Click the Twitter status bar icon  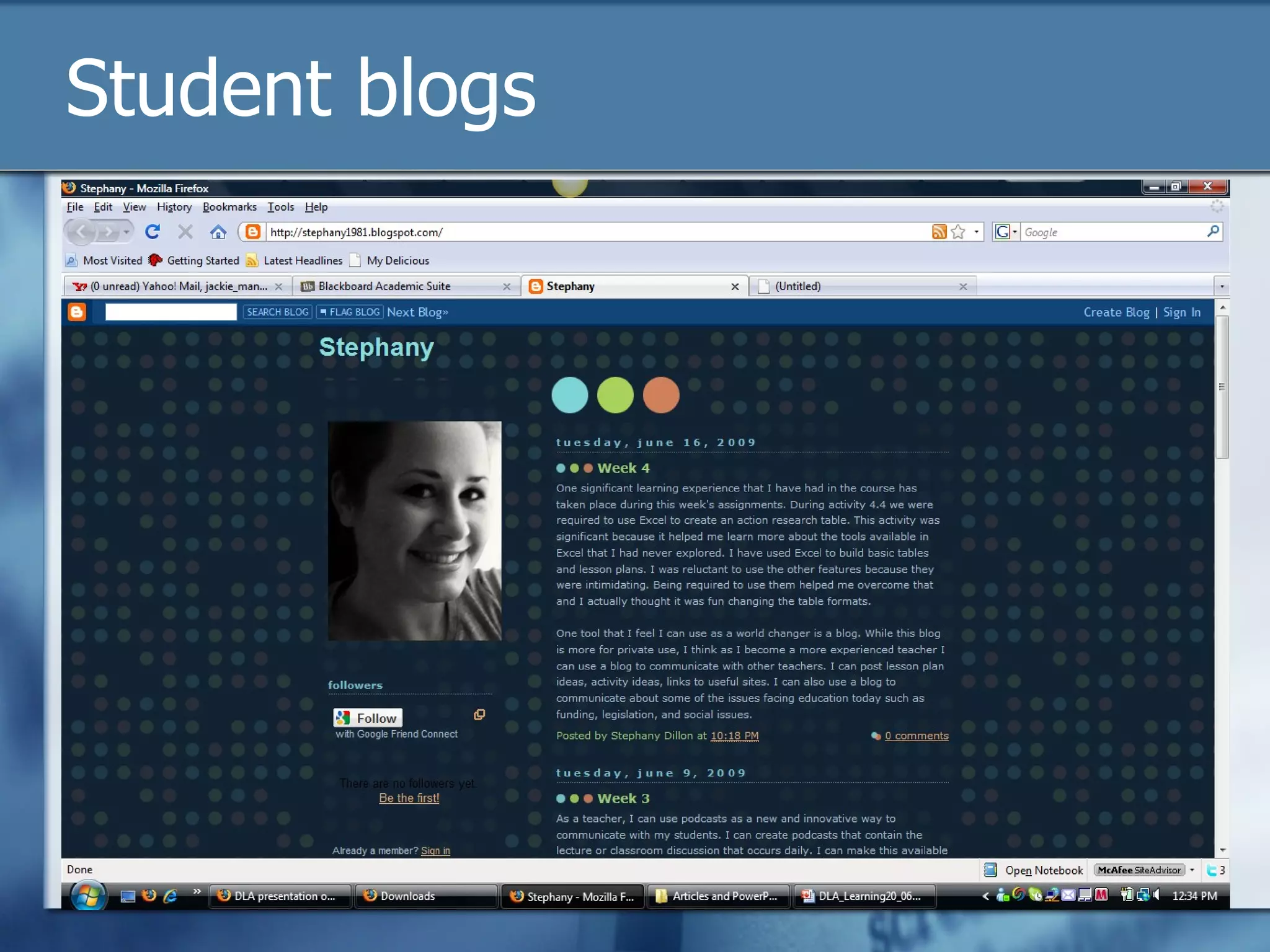pos(1211,870)
